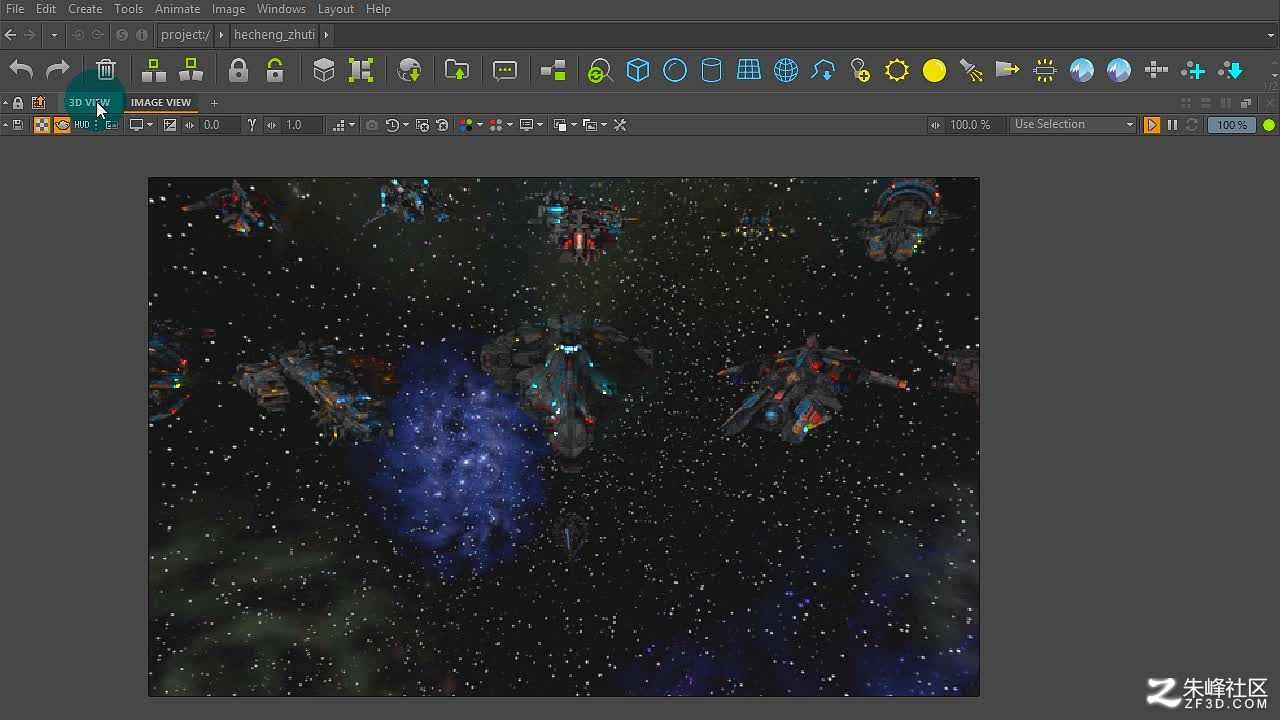Click the flashlight spot light icon
The height and width of the screenshot is (720, 1280).
pyautogui.click(x=971, y=70)
